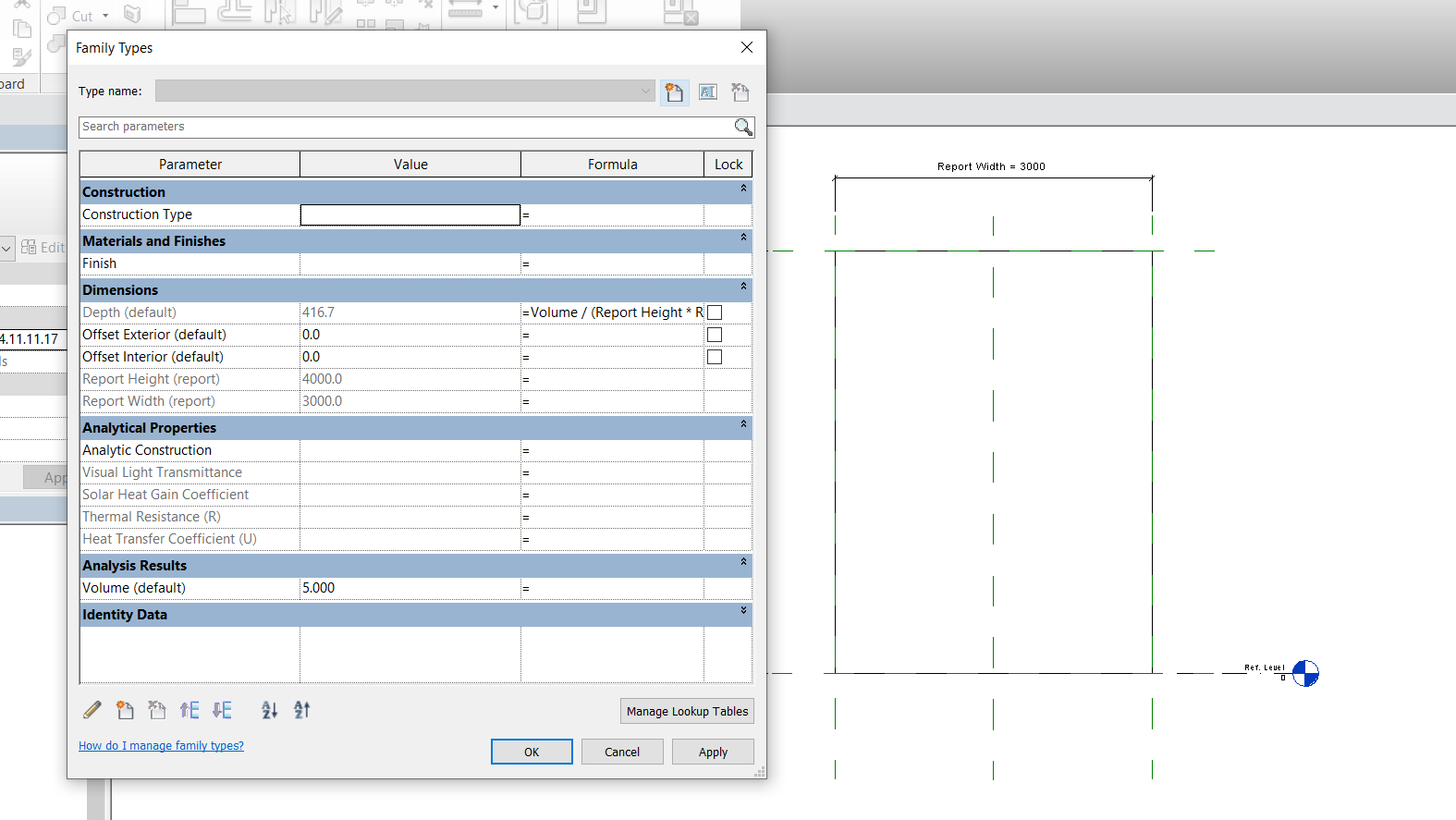Collapse the Materials and Finishes group

pyautogui.click(x=743, y=238)
